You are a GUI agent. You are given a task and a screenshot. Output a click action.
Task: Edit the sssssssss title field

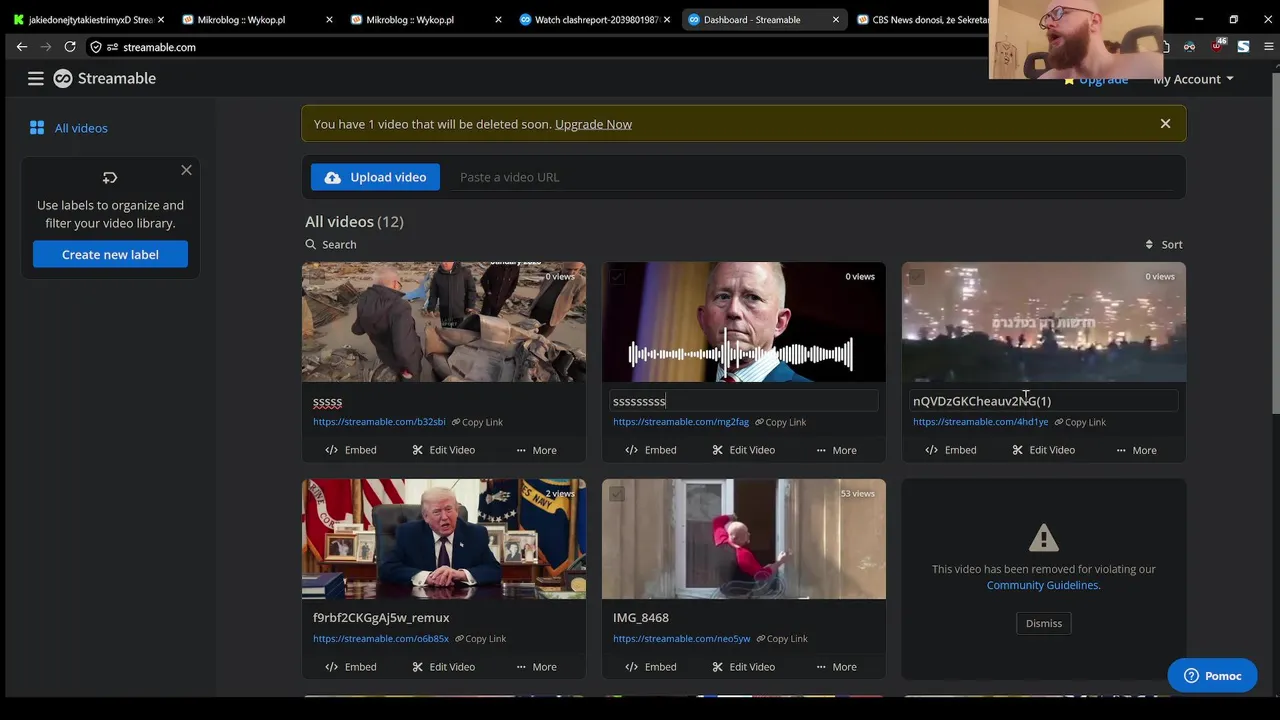(x=744, y=401)
